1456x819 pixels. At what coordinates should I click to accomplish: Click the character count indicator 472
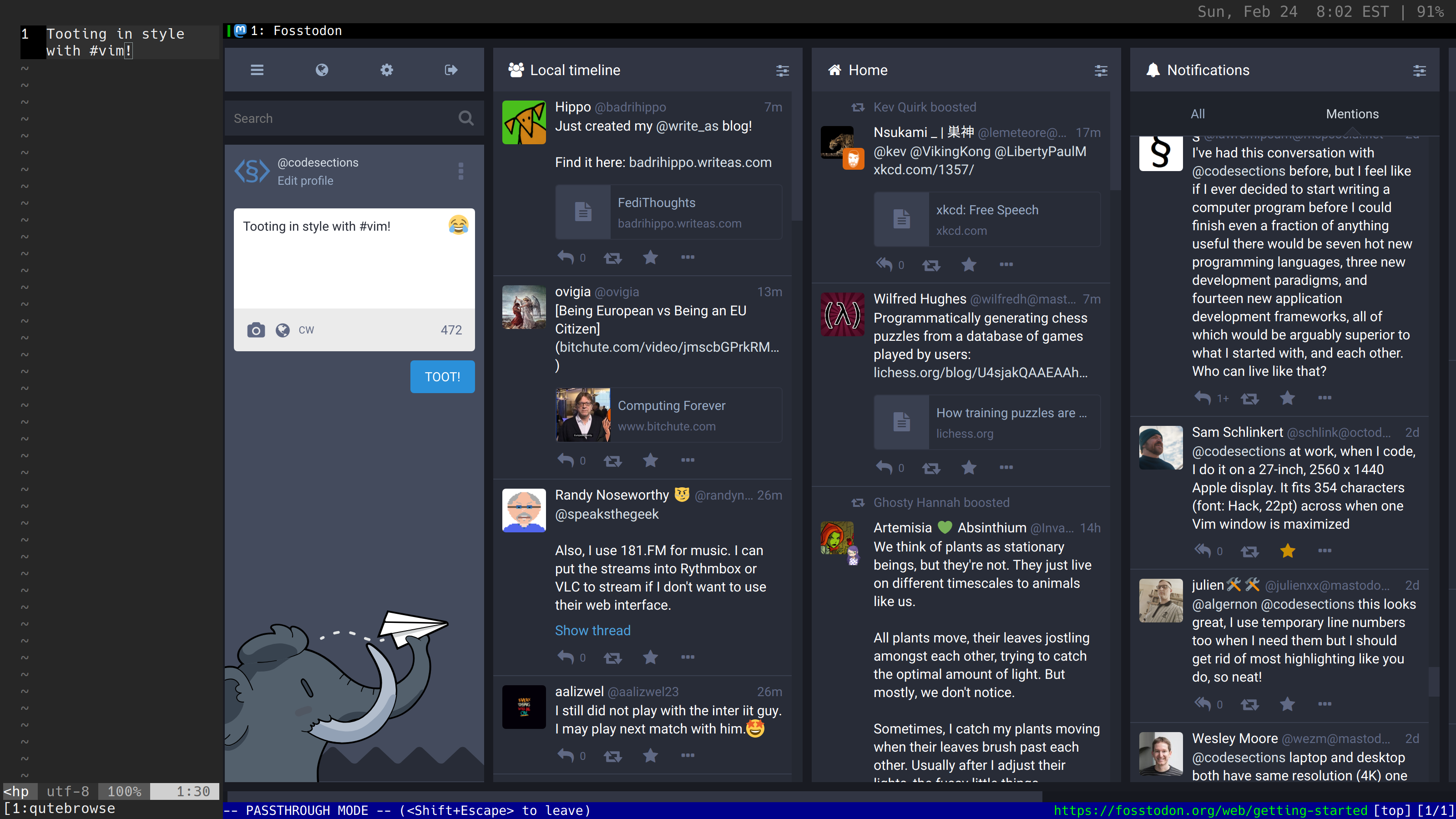click(x=450, y=329)
